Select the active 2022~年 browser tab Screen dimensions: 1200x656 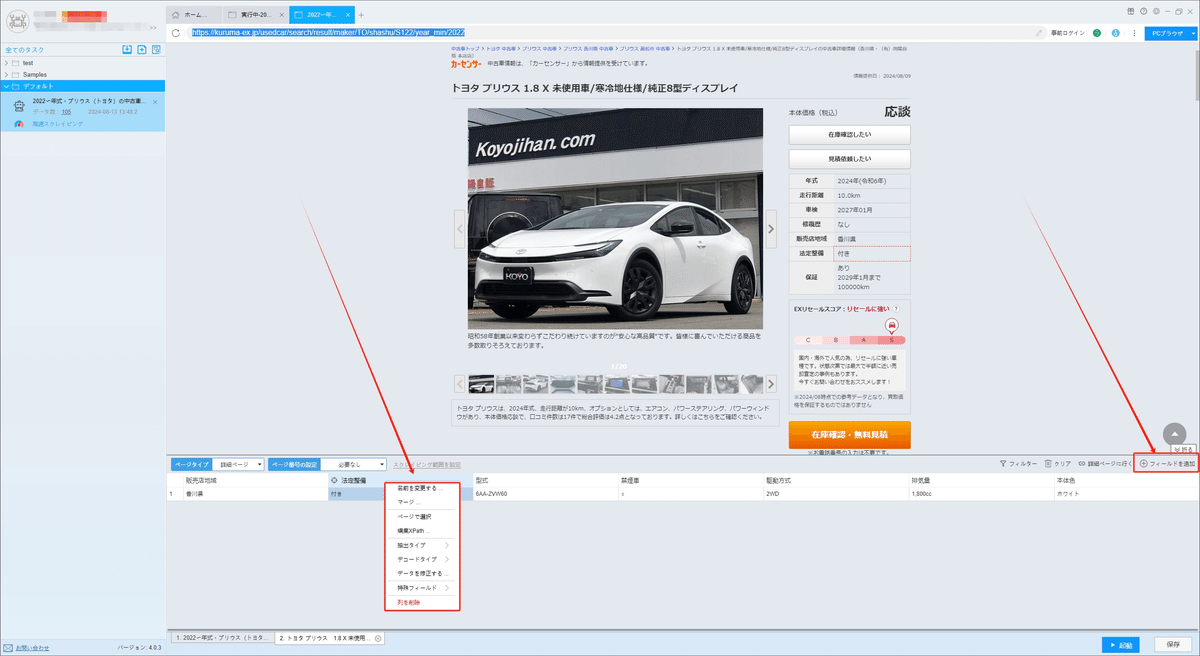point(321,15)
